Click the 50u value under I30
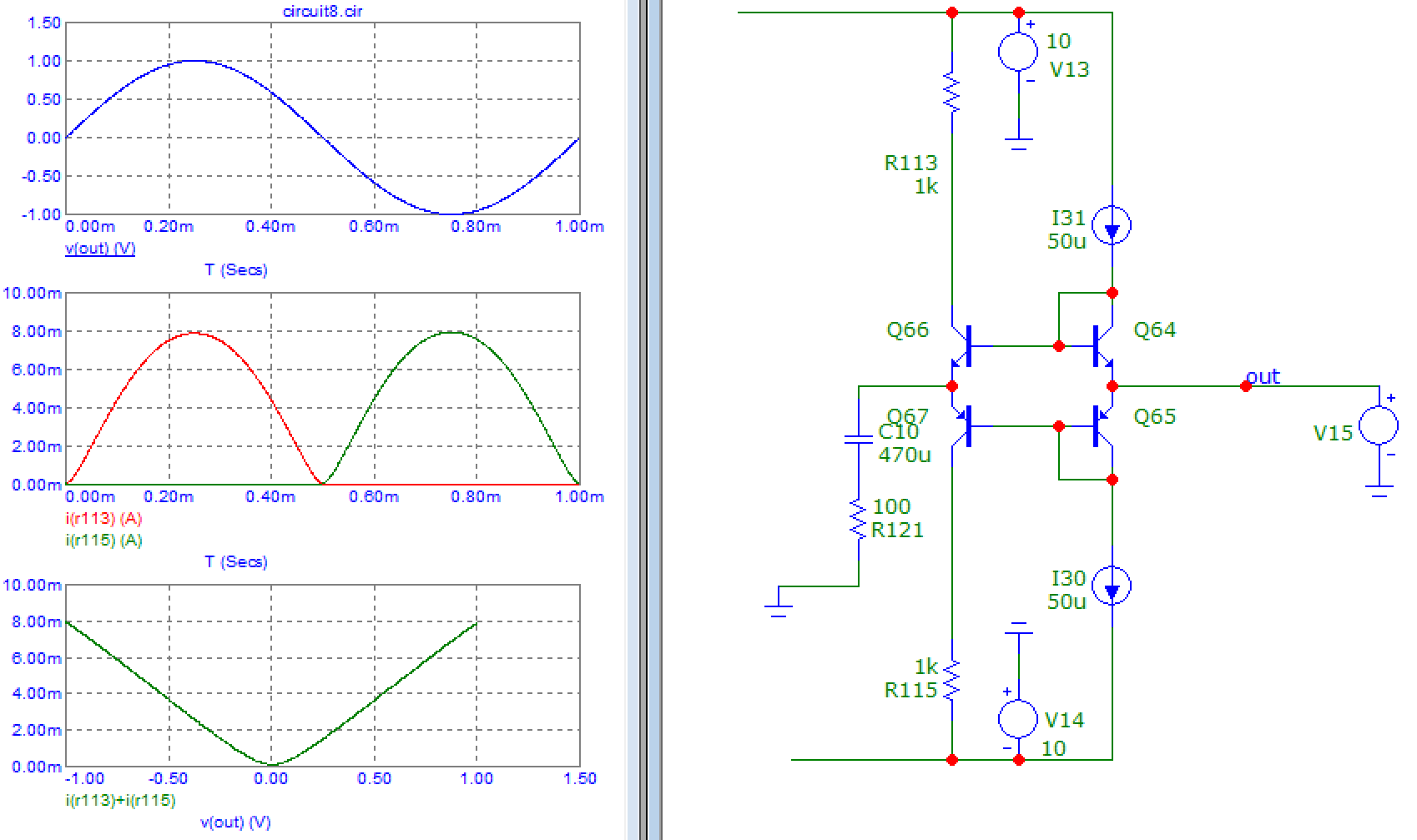The width and height of the screenshot is (1417, 840). (1067, 601)
